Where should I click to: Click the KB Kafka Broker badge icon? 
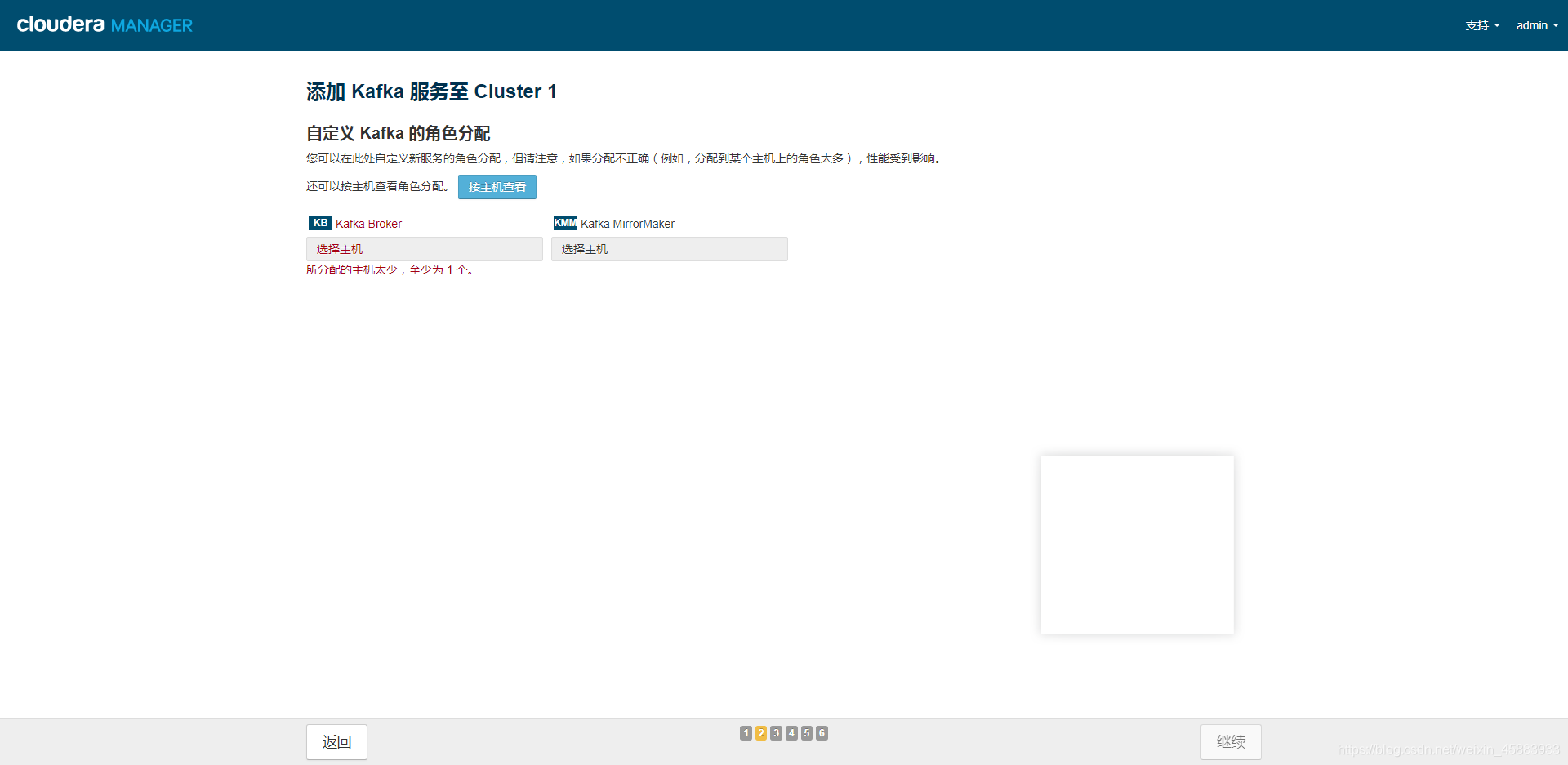[x=319, y=223]
